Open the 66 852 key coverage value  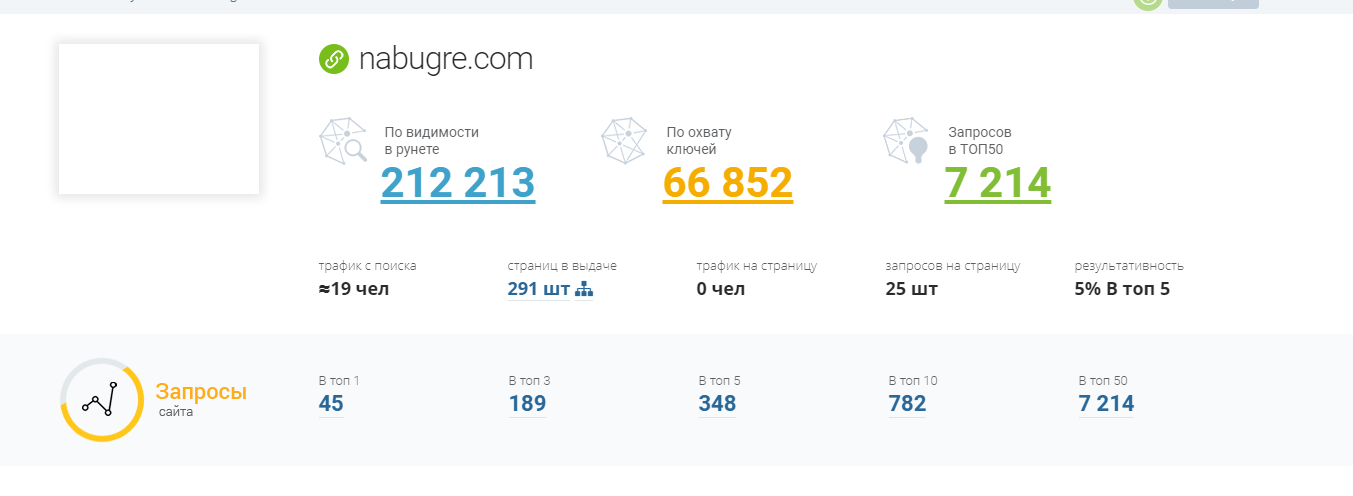tap(727, 183)
